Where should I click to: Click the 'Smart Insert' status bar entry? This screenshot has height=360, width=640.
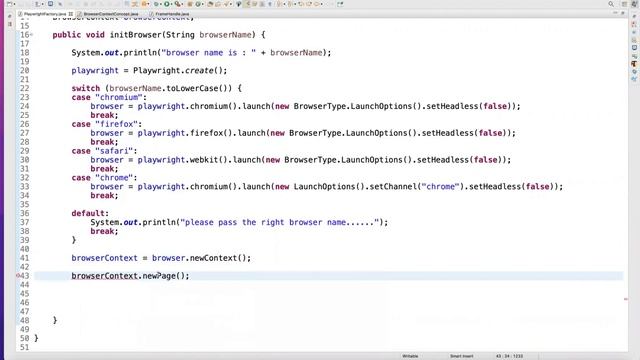click(x=462, y=356)
